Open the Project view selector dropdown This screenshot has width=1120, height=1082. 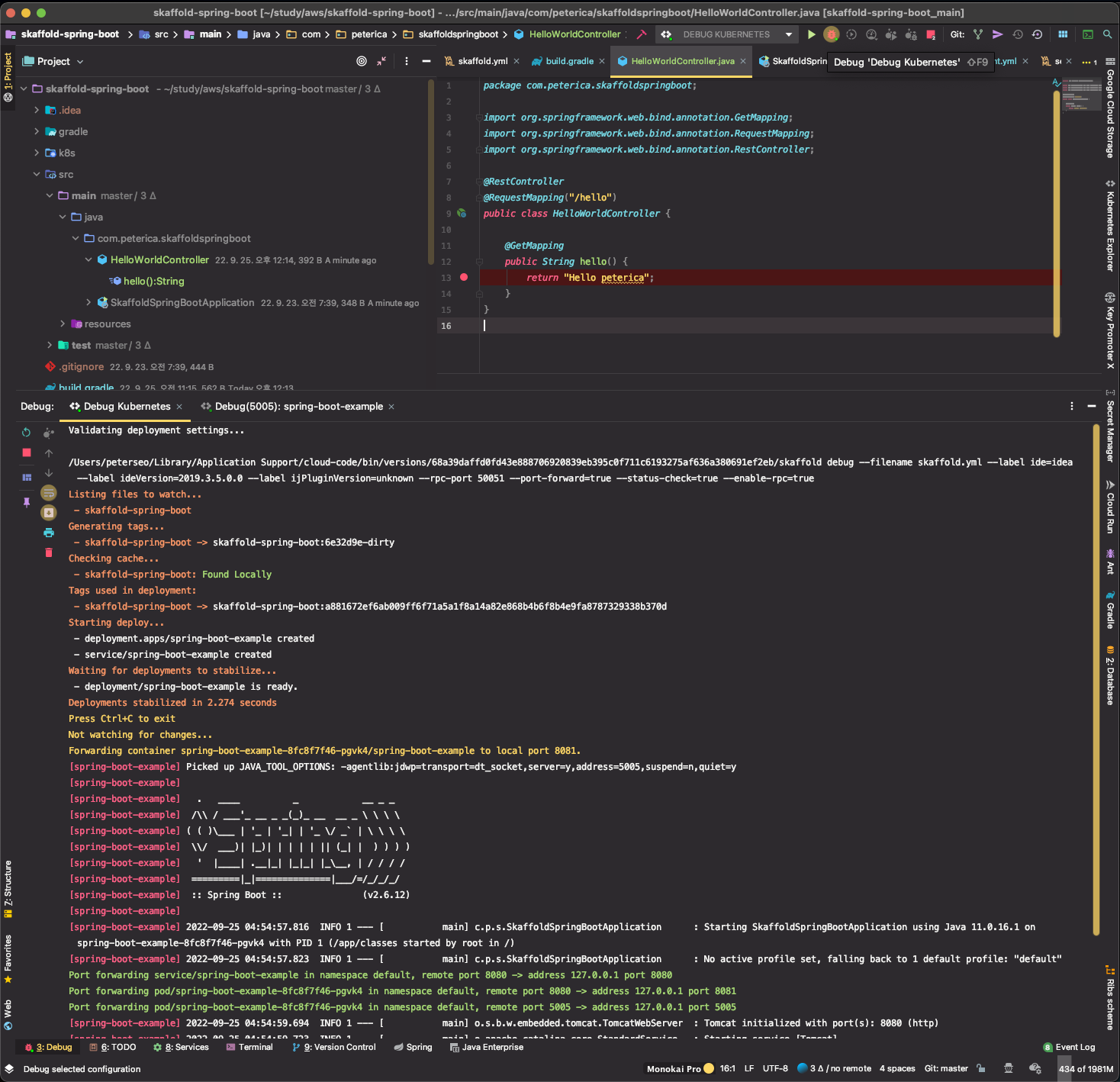point(53,61)
